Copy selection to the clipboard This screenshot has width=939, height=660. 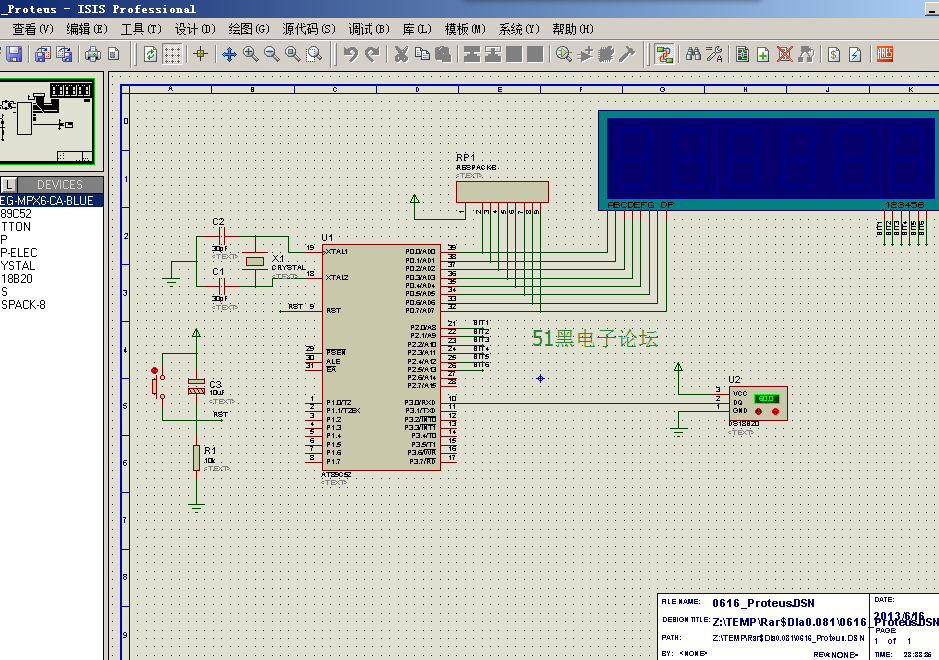pyautogui.click(x=422, y=55)
